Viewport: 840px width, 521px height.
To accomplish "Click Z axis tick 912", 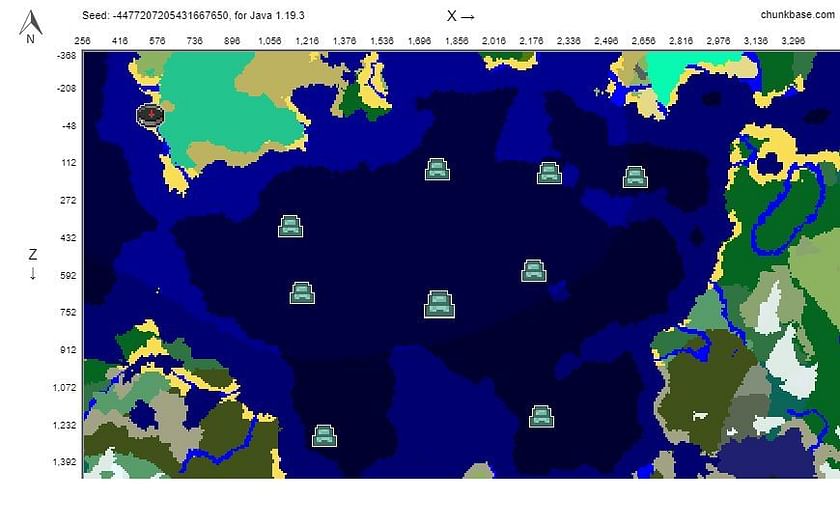I will 69,350.
